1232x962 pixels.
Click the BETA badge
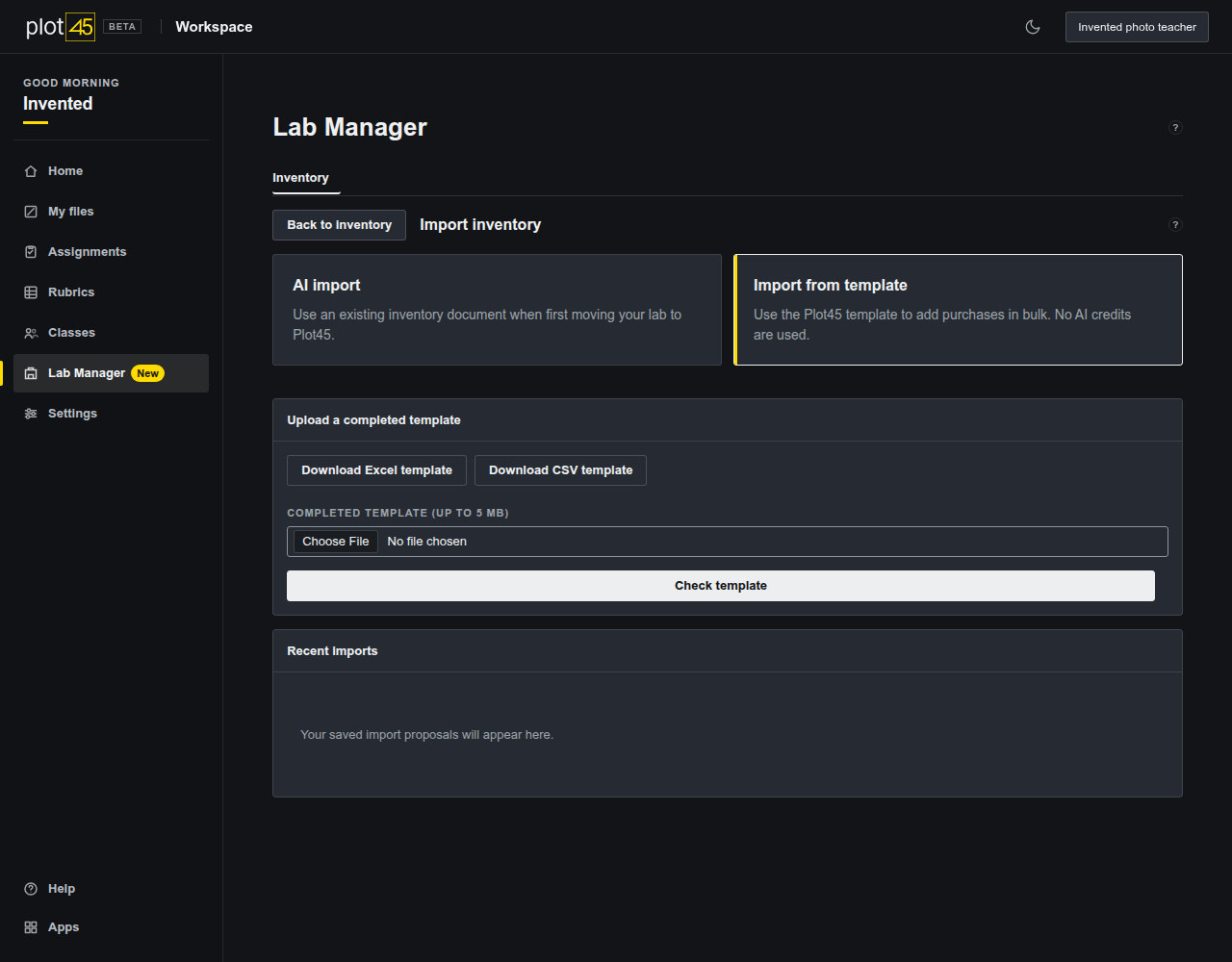coord(122,27)
